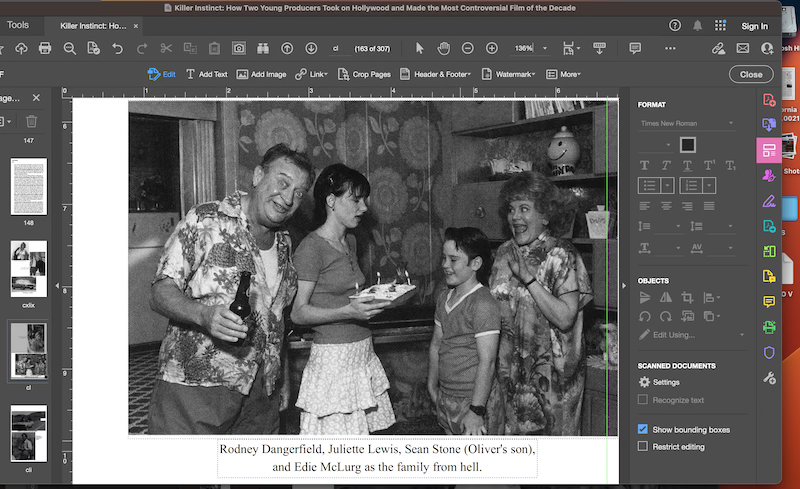Expand the numbered list style dropdown arrow

[709, 185]
